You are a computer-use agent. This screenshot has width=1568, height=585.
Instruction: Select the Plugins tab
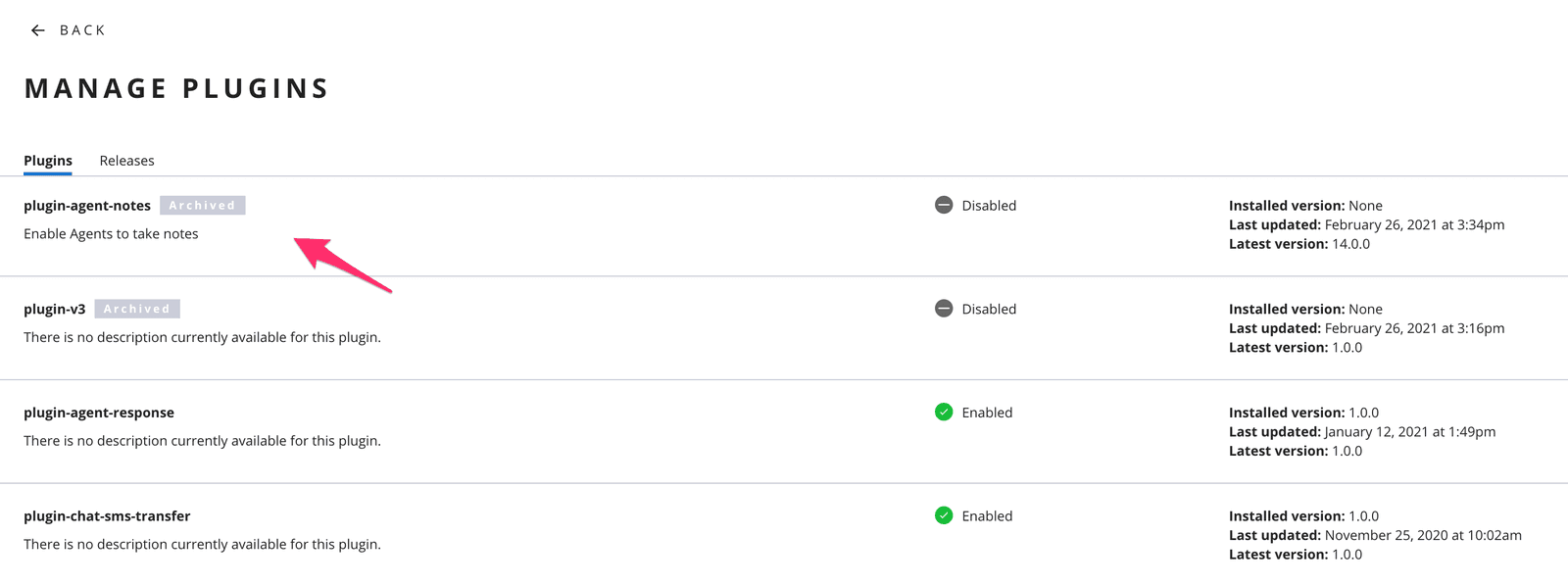pos(47,160)
